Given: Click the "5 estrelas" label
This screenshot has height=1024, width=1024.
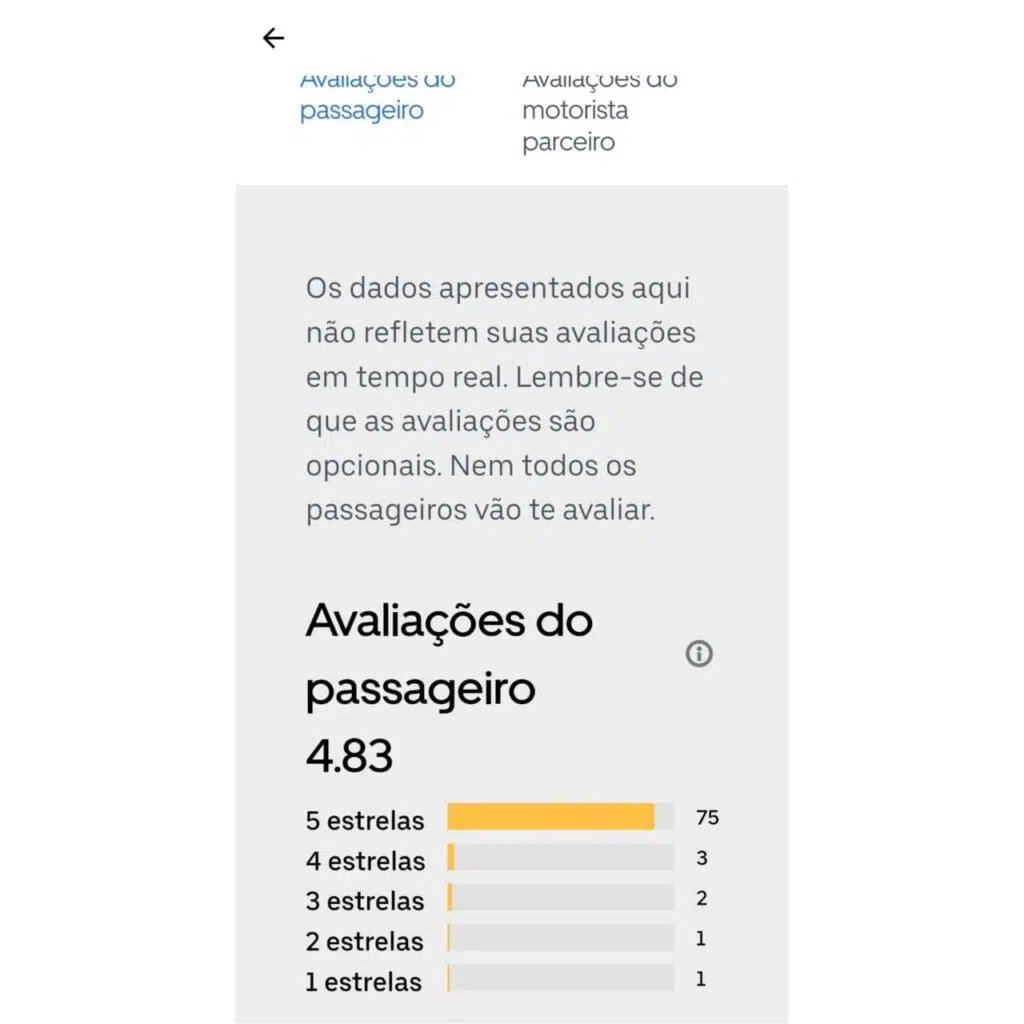Looking at the screenshot, I should [x=365, y=821].
